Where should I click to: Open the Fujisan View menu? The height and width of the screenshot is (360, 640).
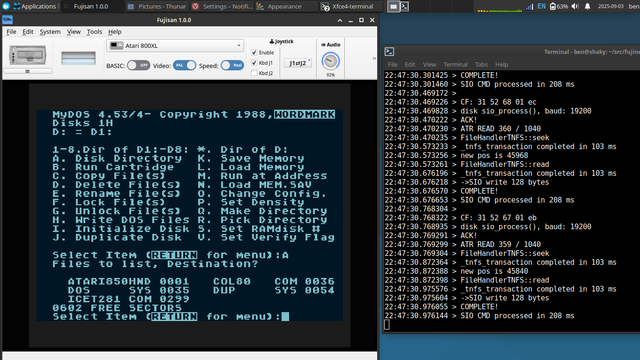(x=74, y=32)
